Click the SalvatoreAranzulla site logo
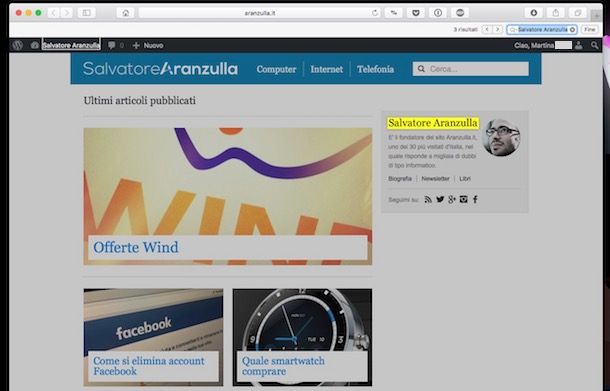 (160, 69)
